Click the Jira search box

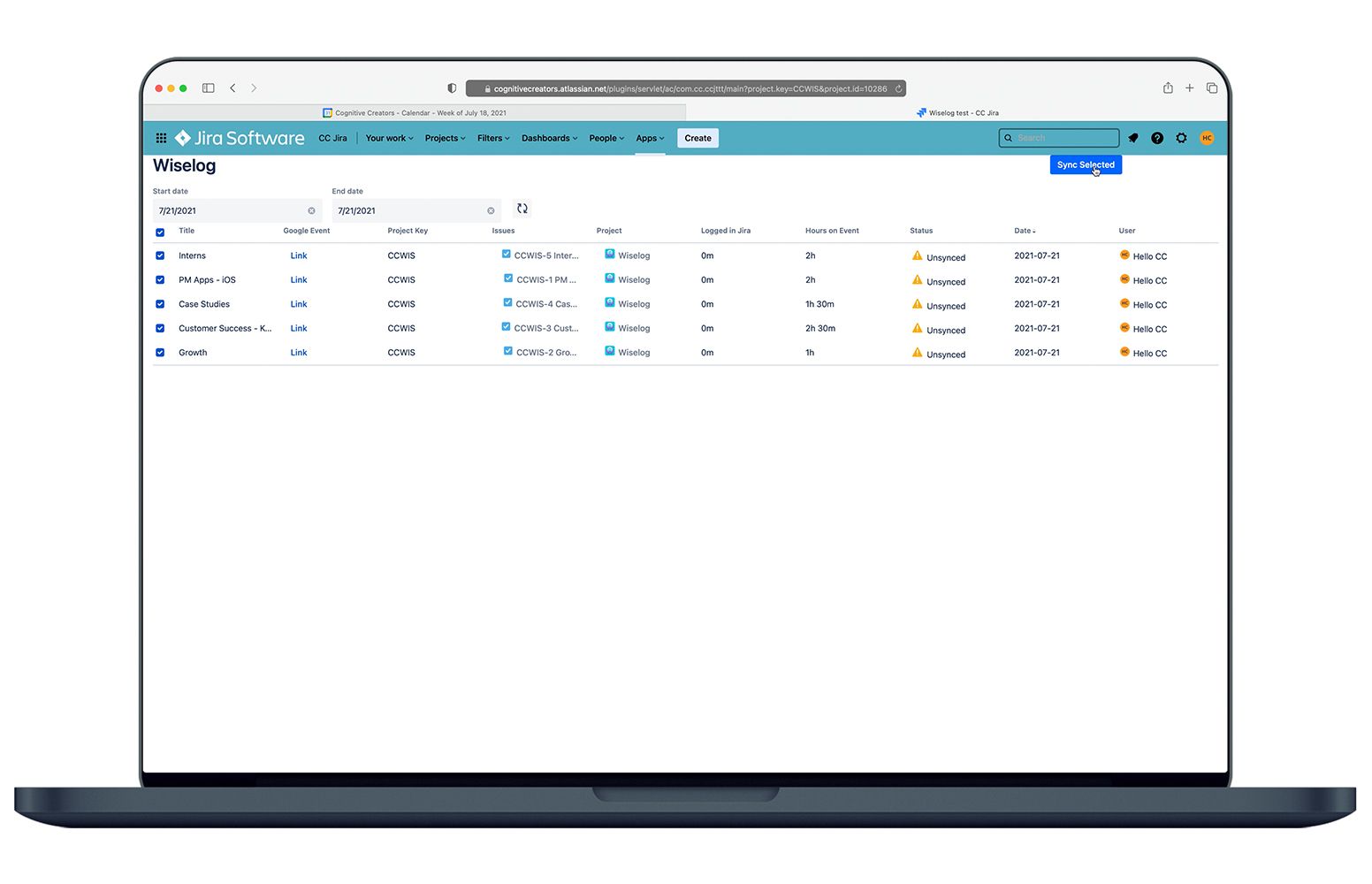(1059, 138)
